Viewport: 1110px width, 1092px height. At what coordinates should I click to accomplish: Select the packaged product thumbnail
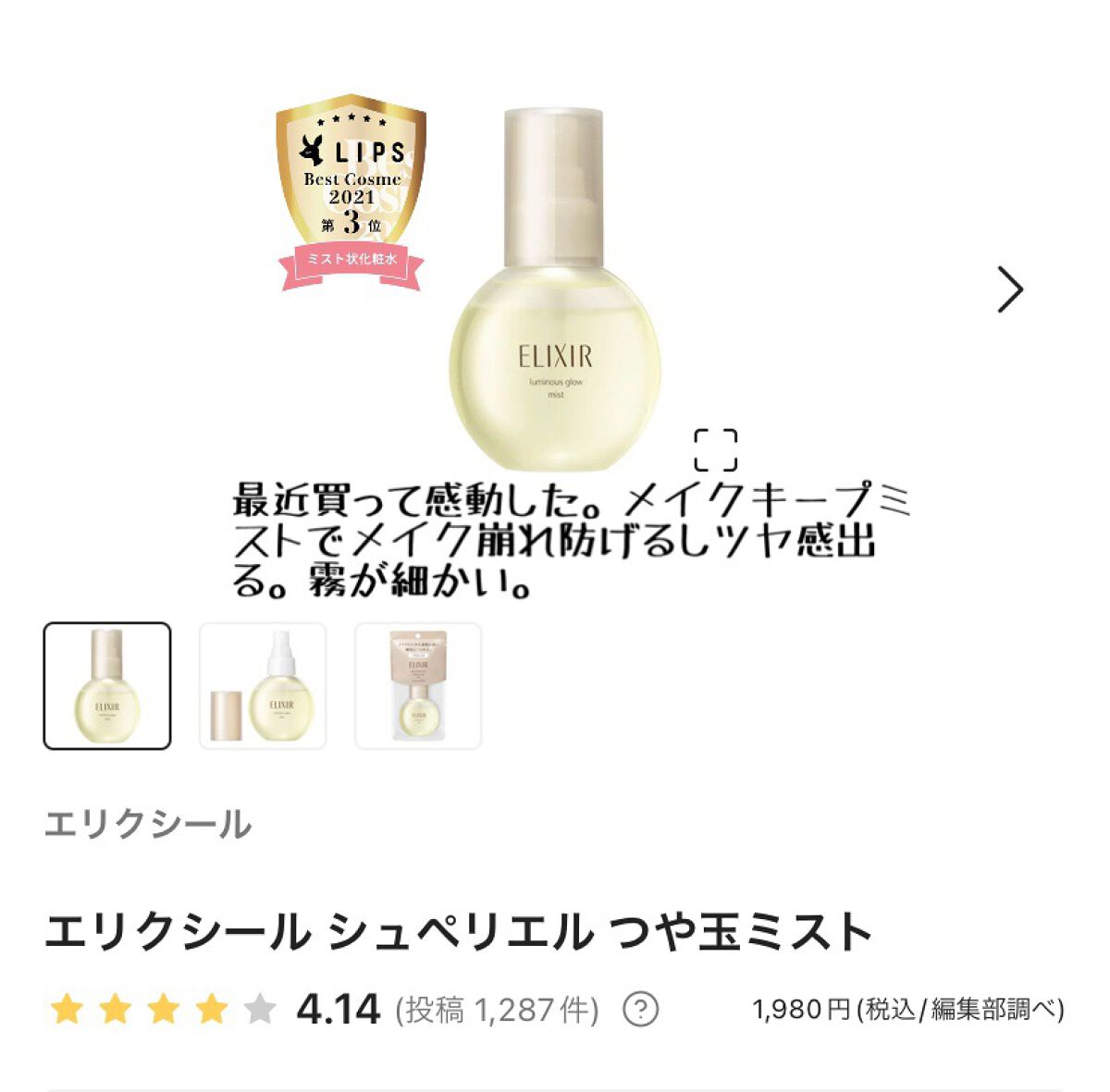[418, 685]
